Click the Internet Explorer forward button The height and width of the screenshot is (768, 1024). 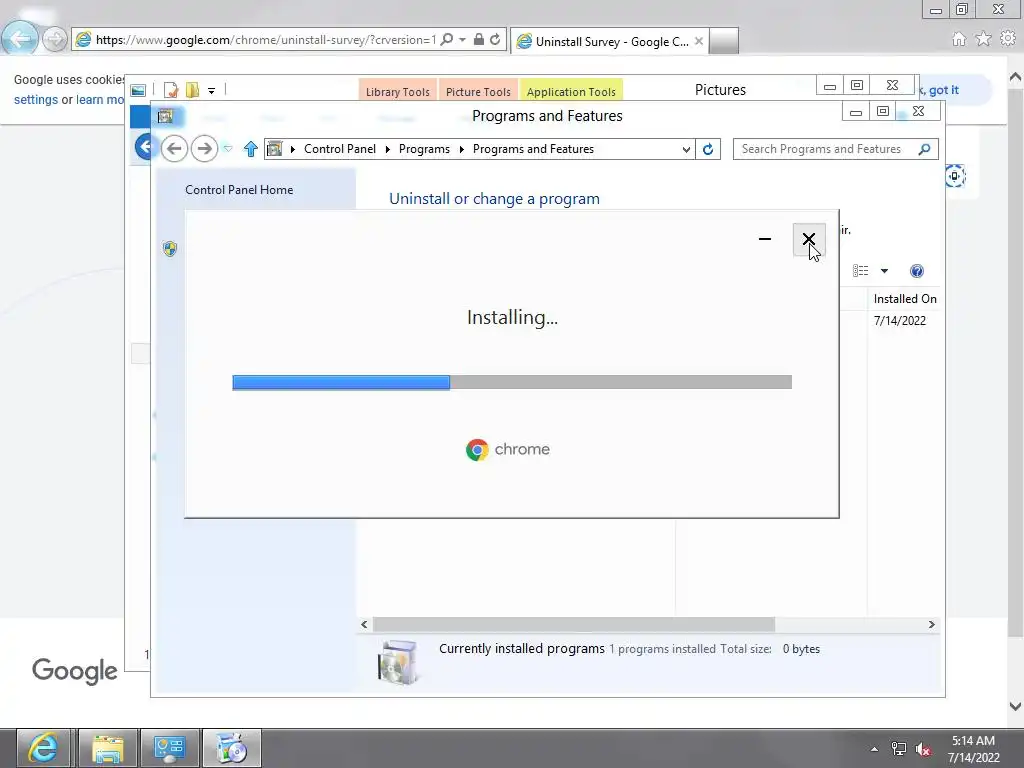(x=55, y=39)
